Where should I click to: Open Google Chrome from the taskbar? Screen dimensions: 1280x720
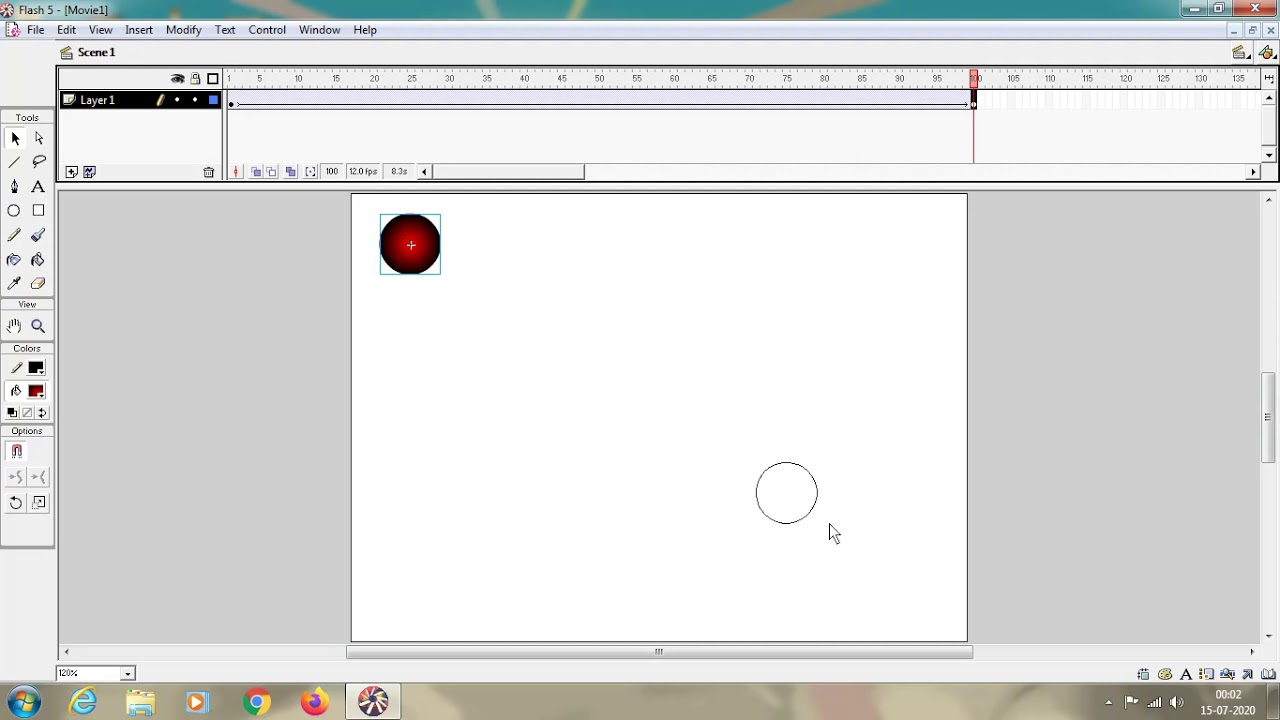pos(257,702)
